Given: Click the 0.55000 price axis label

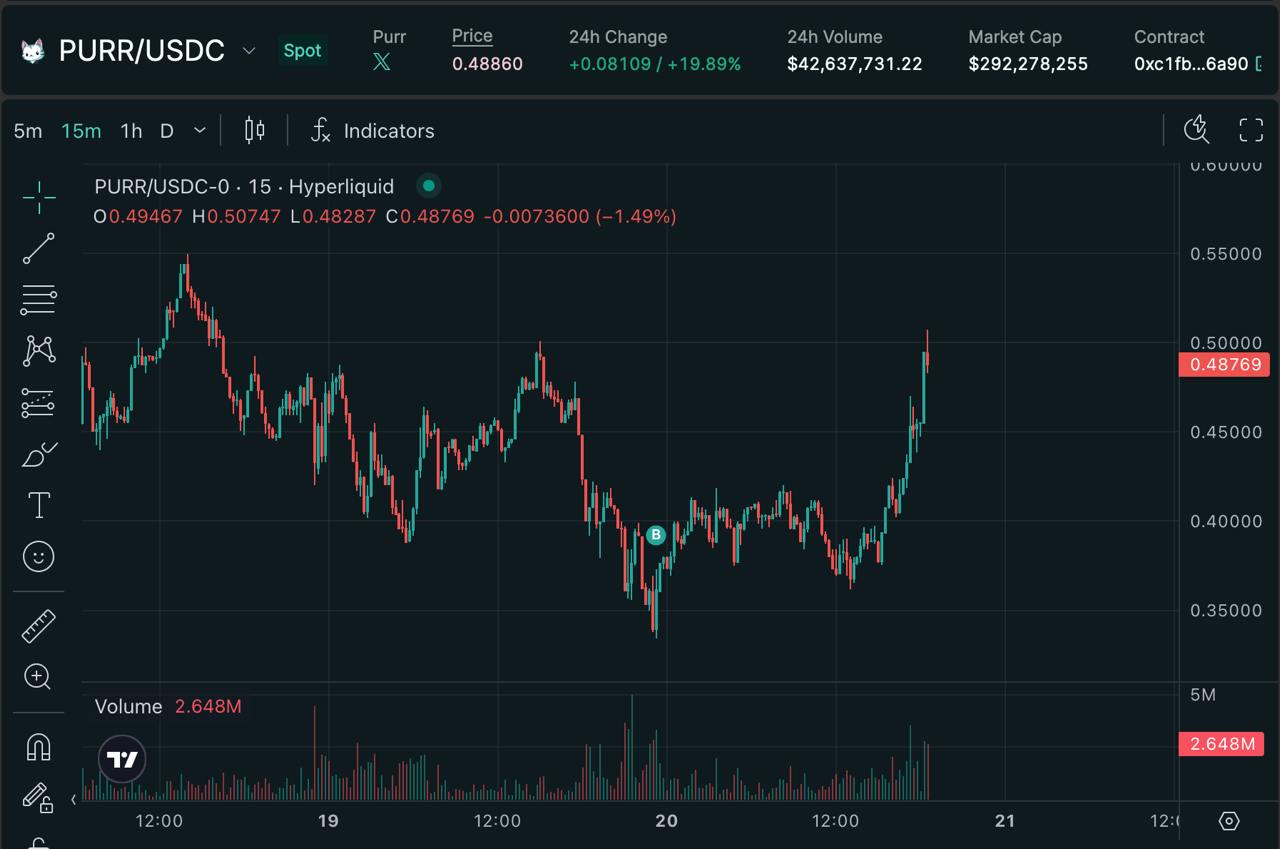Looking at the screenshot, I should coord(1226,254).
